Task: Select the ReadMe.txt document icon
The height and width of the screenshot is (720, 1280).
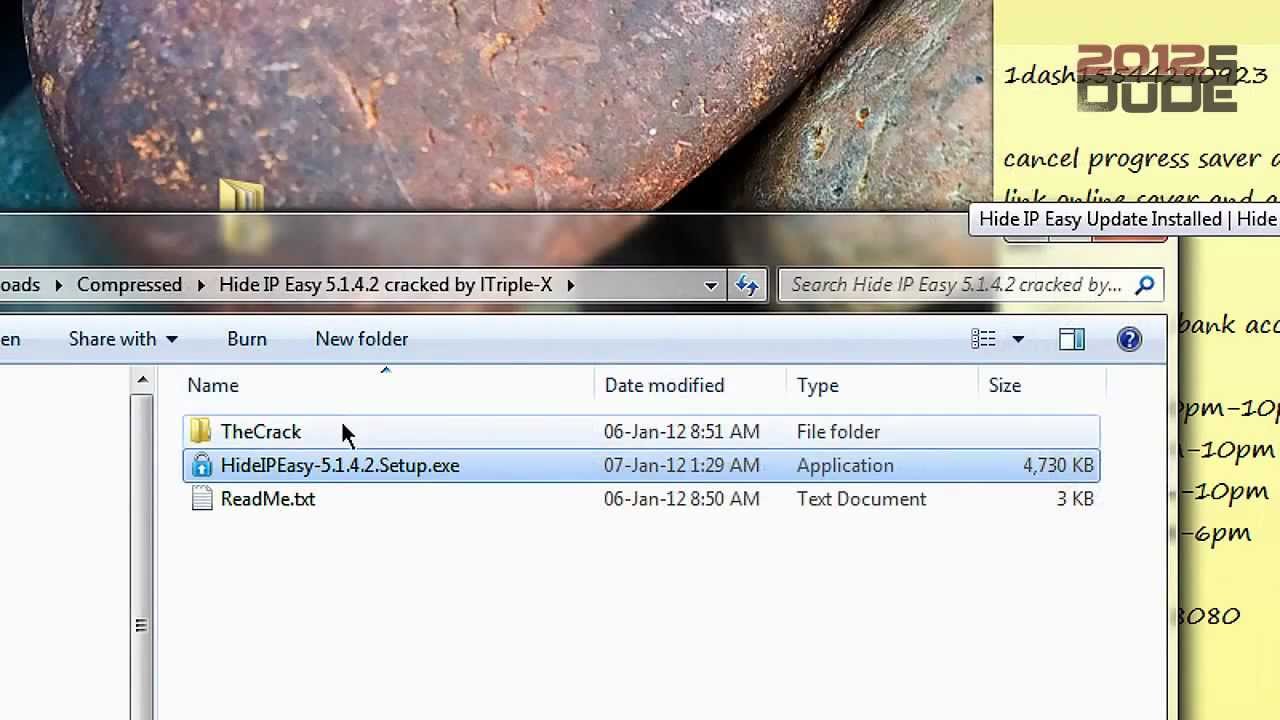Action: click(x=201, y=498)
